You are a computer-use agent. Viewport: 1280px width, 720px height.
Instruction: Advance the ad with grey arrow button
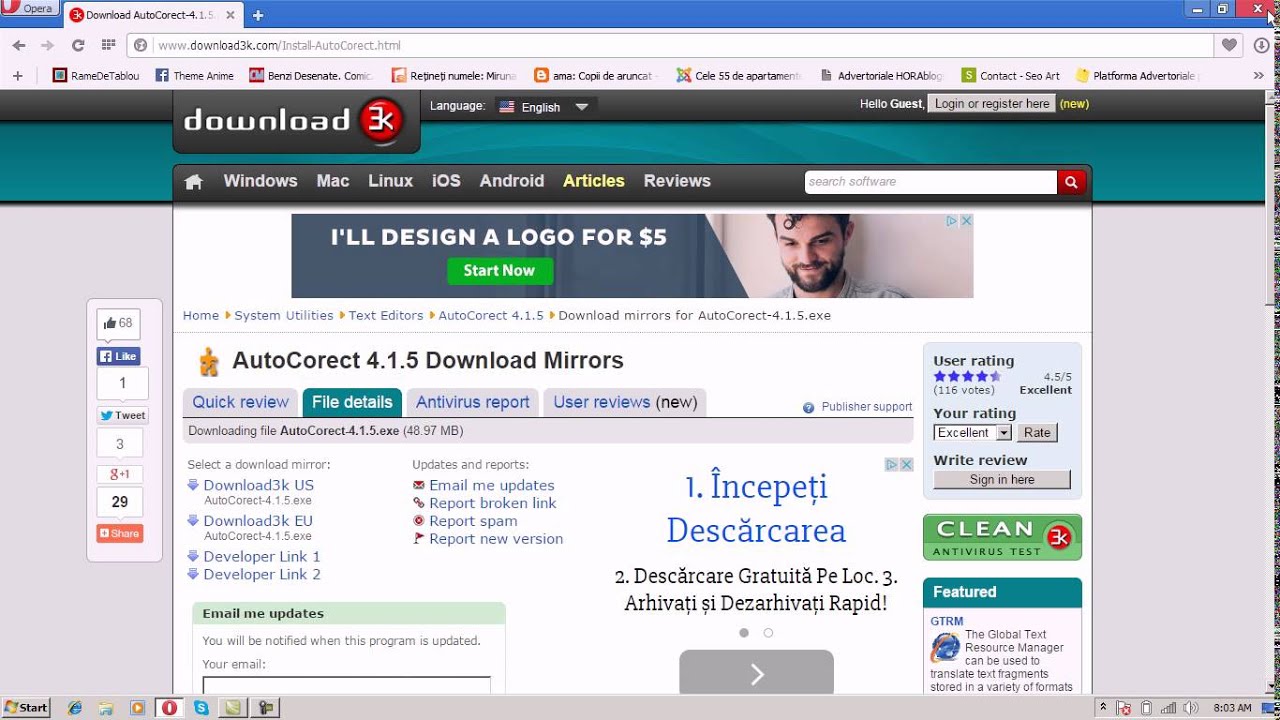pos(756,673)
